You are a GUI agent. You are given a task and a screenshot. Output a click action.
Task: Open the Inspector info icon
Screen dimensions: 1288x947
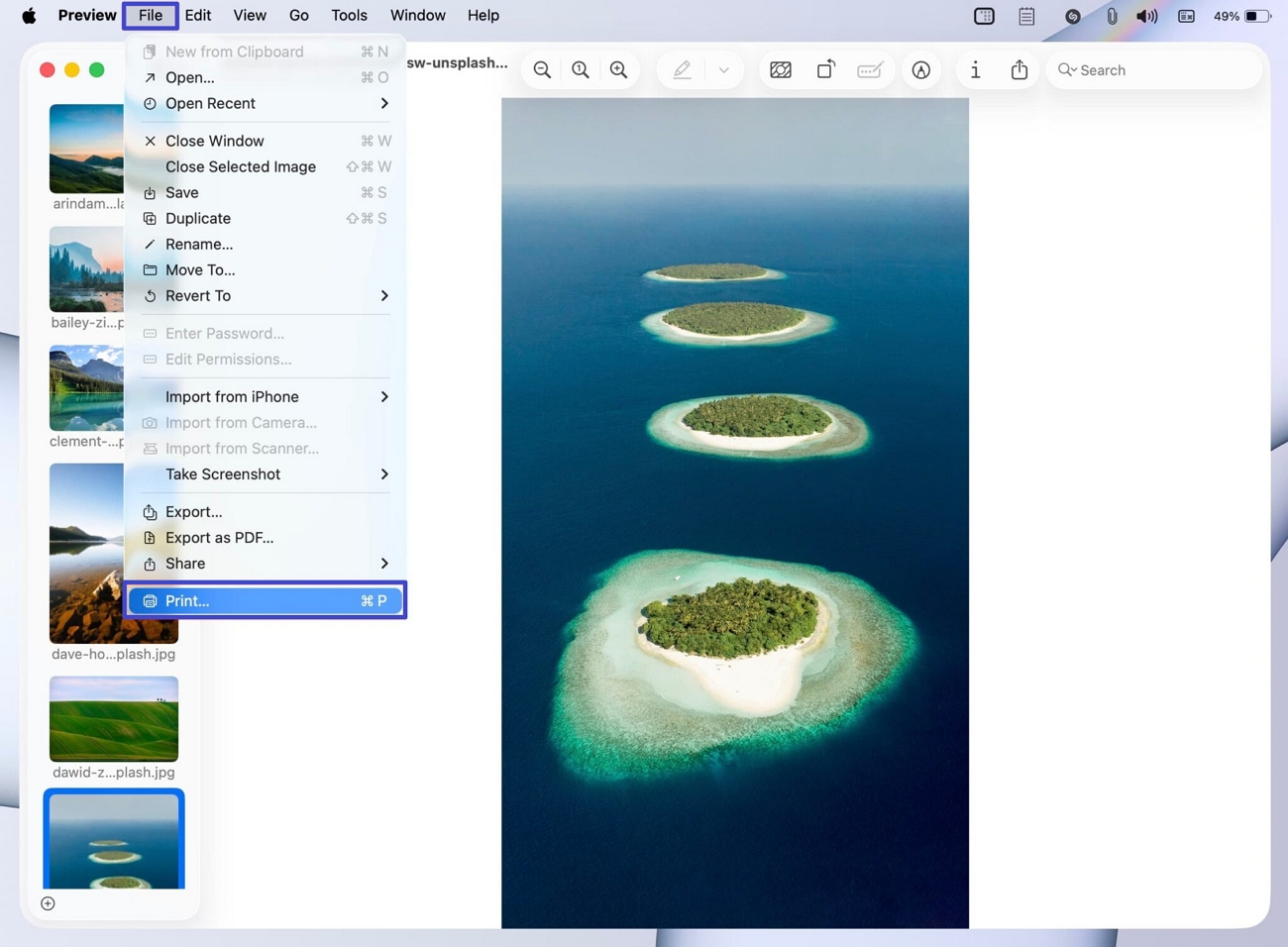pos(975,70)
